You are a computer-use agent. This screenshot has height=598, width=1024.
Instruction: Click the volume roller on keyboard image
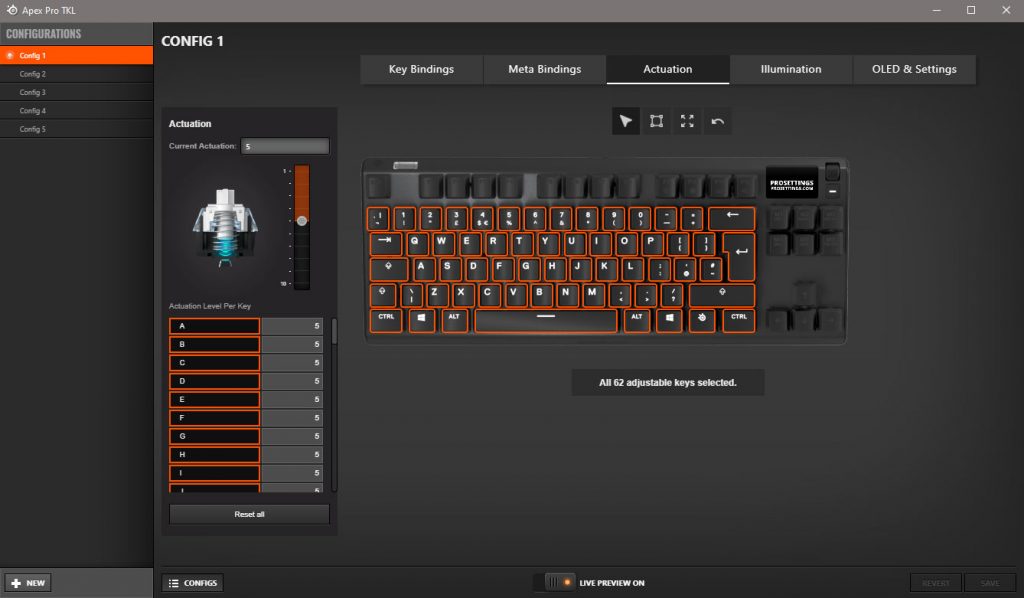coord(832,172)
